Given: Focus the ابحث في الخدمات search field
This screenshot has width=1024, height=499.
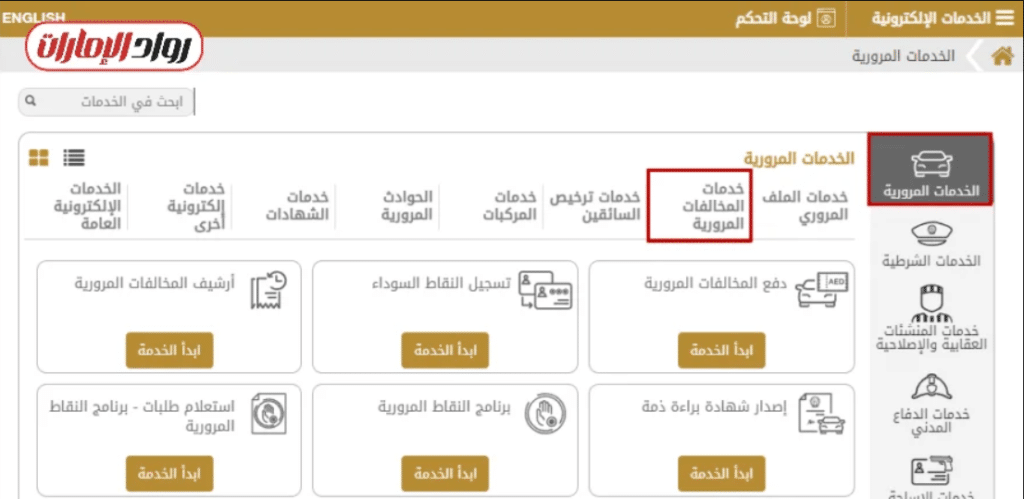Looking at the screenshot, I should pos(106,103).
